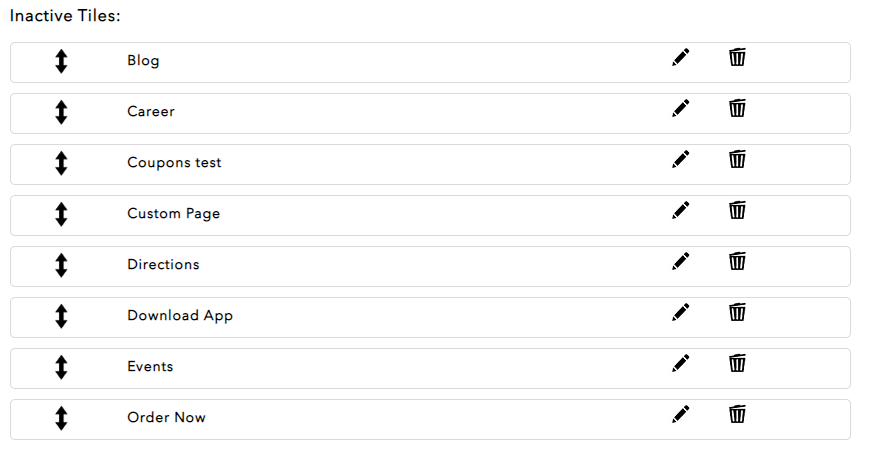Remove the Career tile with trash icon
Screen dimensions: 874x456
(x=737, y=109)
